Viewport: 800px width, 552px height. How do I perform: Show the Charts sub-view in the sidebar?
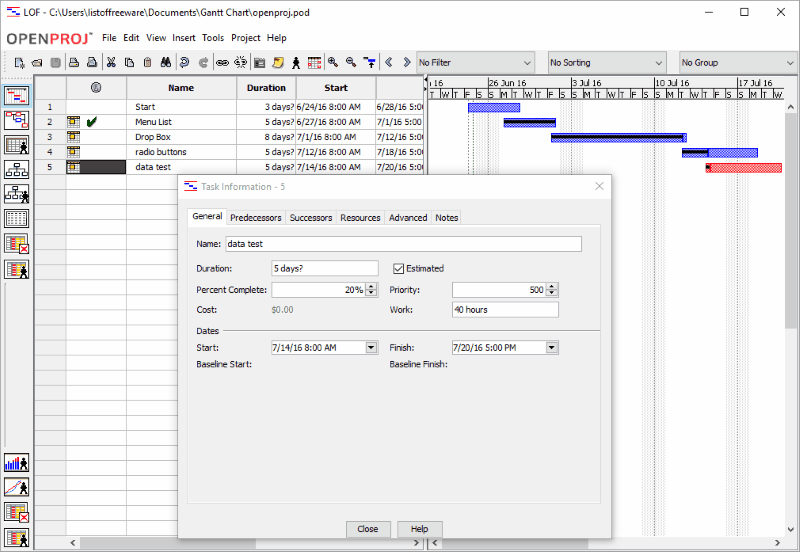[x=17, y=488]
